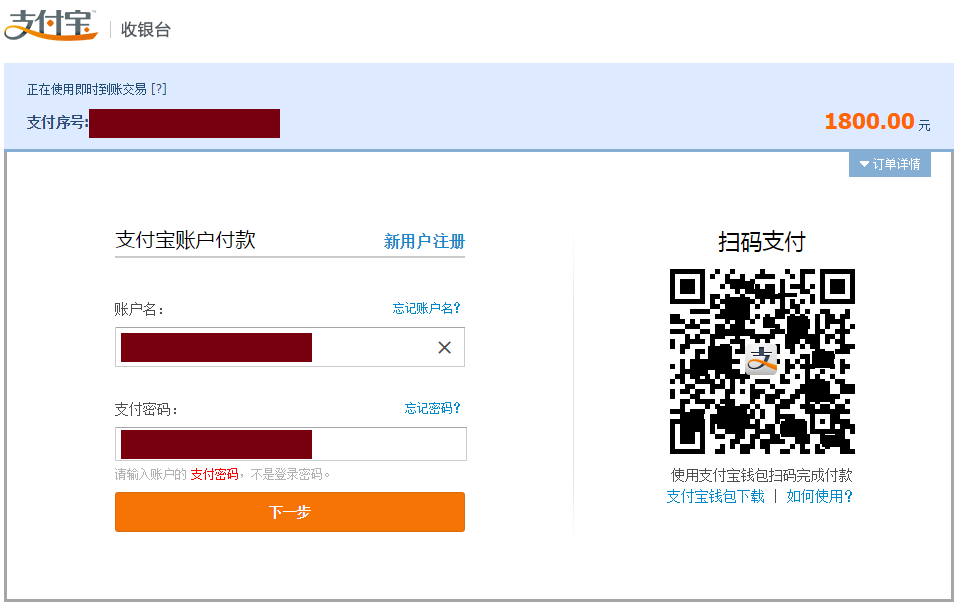Open 支付宝钱包下载 wallet download link
The width and height of the screenshot is (956, 605).
point(713,495)
